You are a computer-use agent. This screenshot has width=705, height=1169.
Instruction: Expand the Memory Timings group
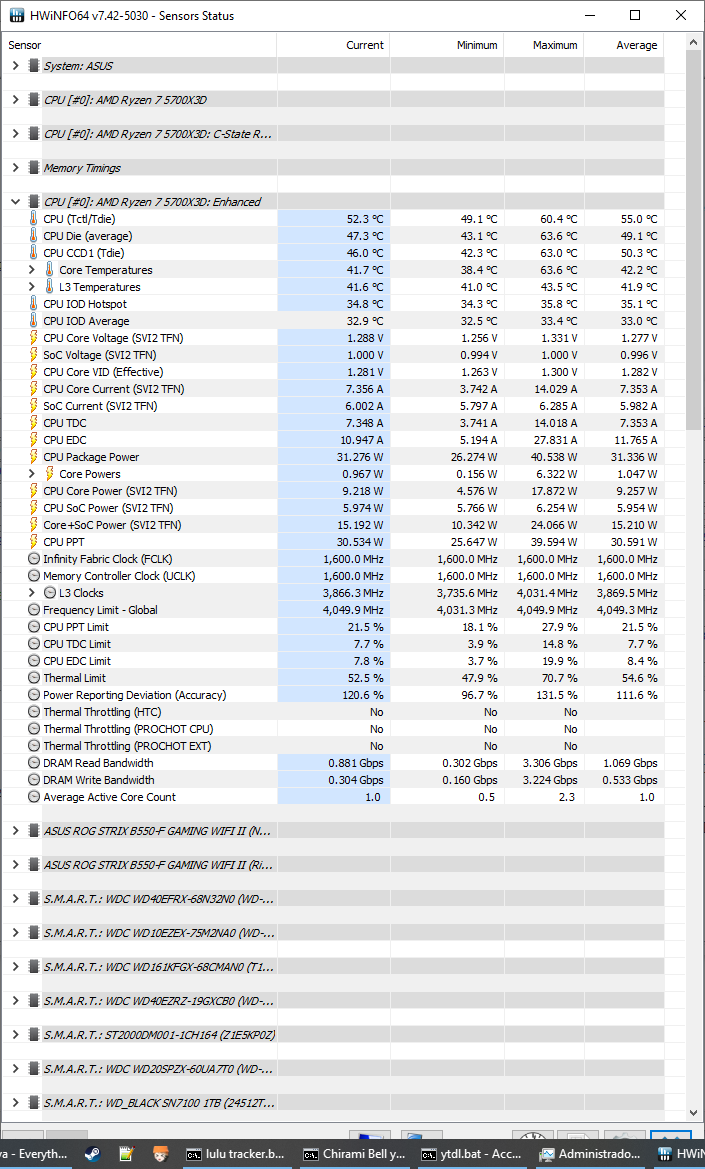(15, 168)
